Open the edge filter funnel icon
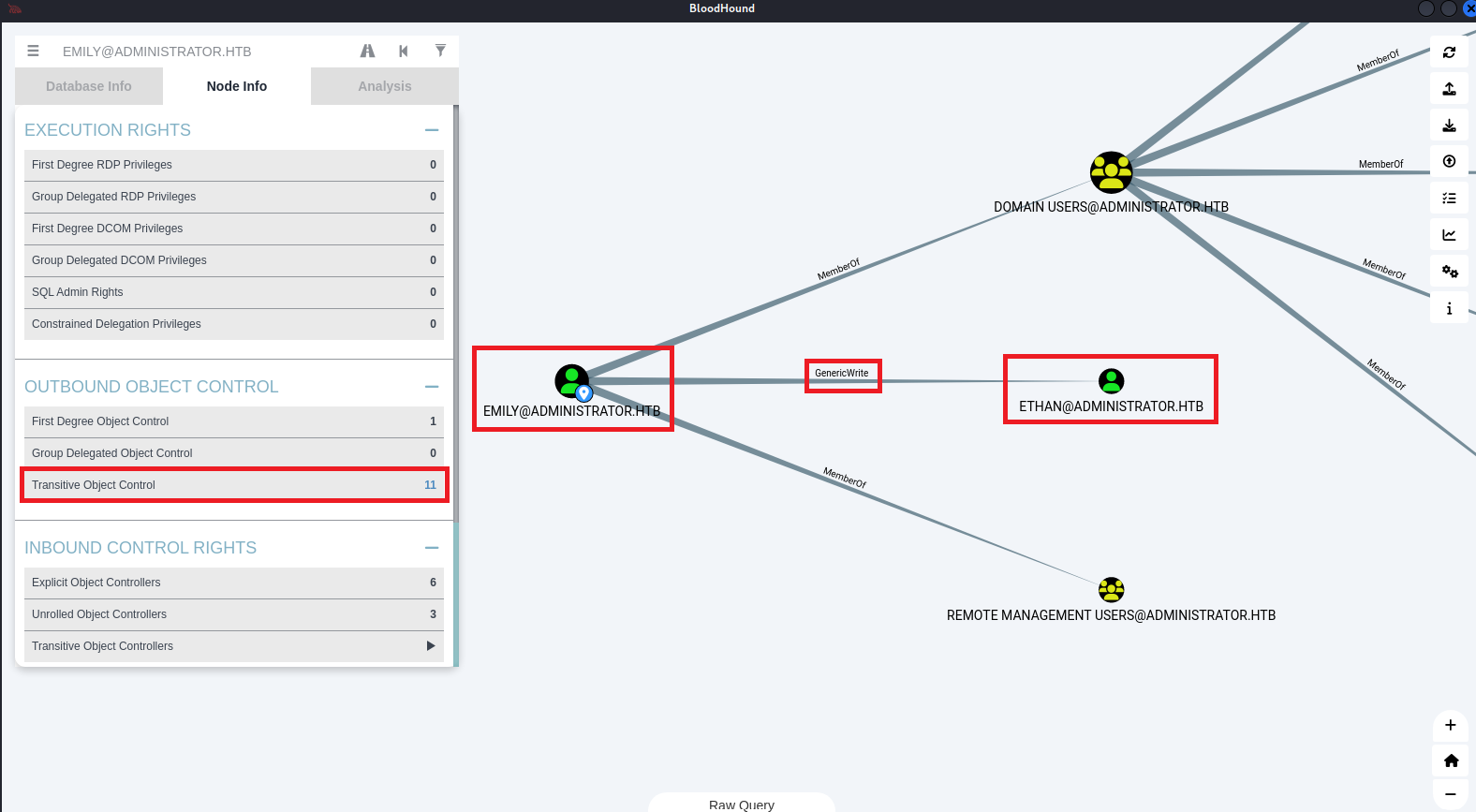Screen dimensions: 1476x812 [440, 51]
